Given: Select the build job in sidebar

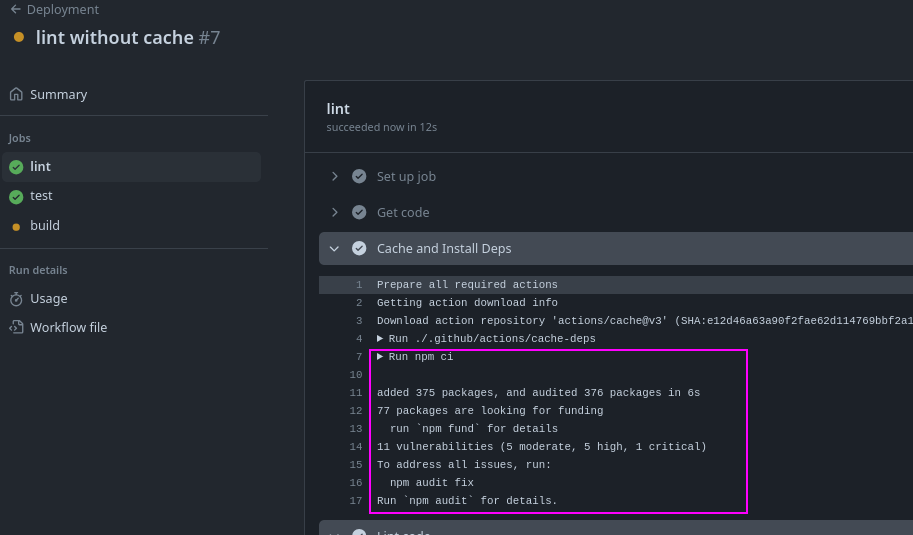Looking at the screenshot, I should click(x=45, y=226).
